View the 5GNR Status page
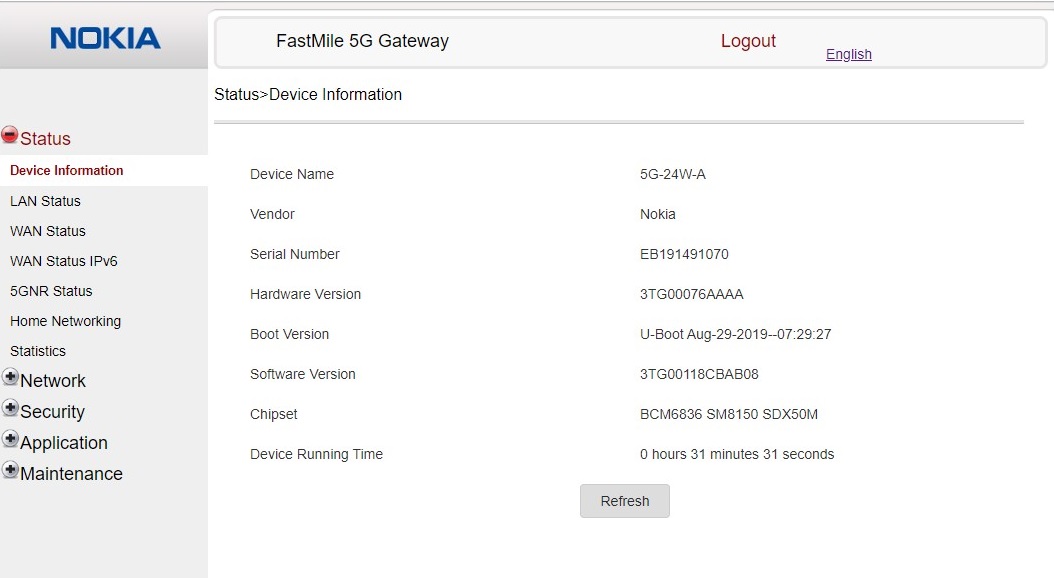 [x=51, y=291]
